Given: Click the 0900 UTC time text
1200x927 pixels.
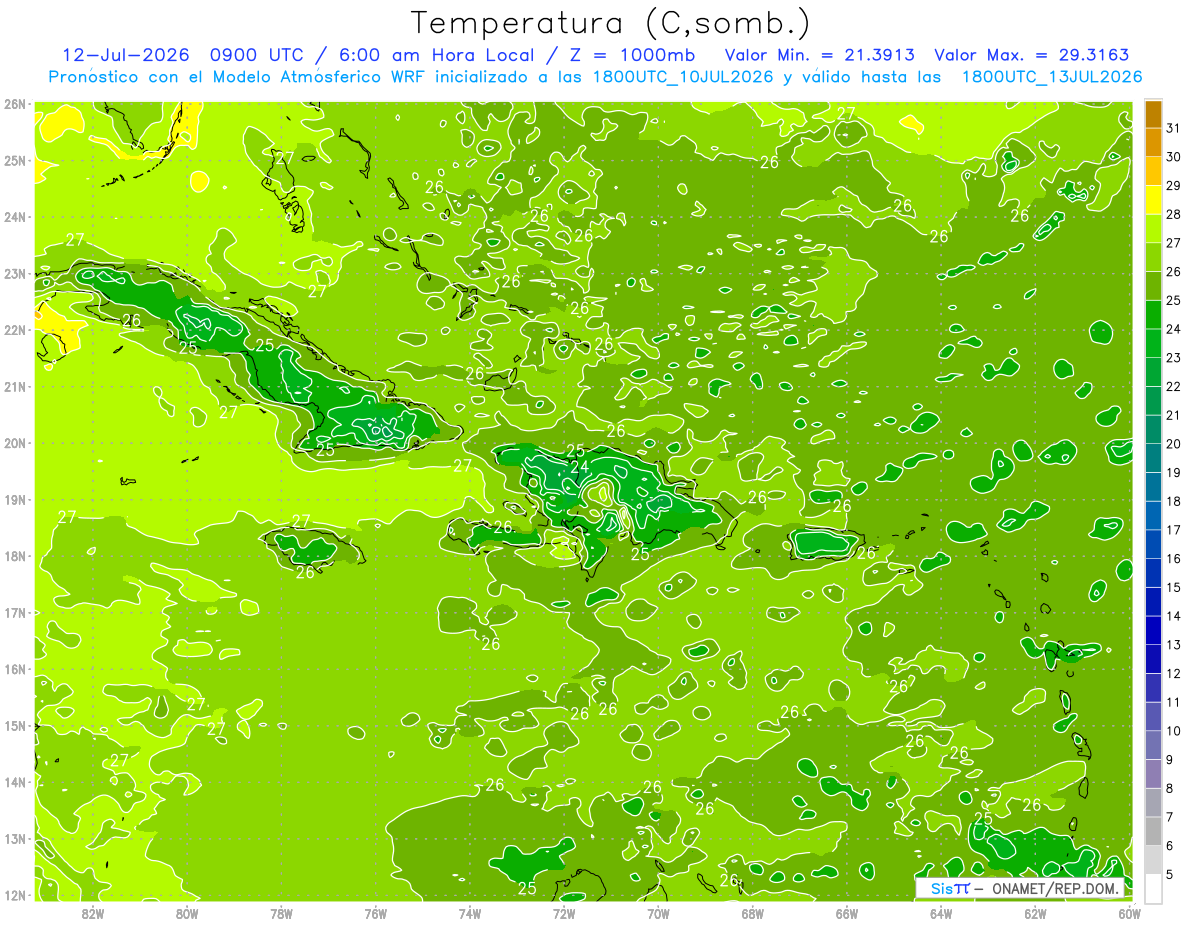Looking at the screenshot, I should pyautogui.click(x=260, y=55).
